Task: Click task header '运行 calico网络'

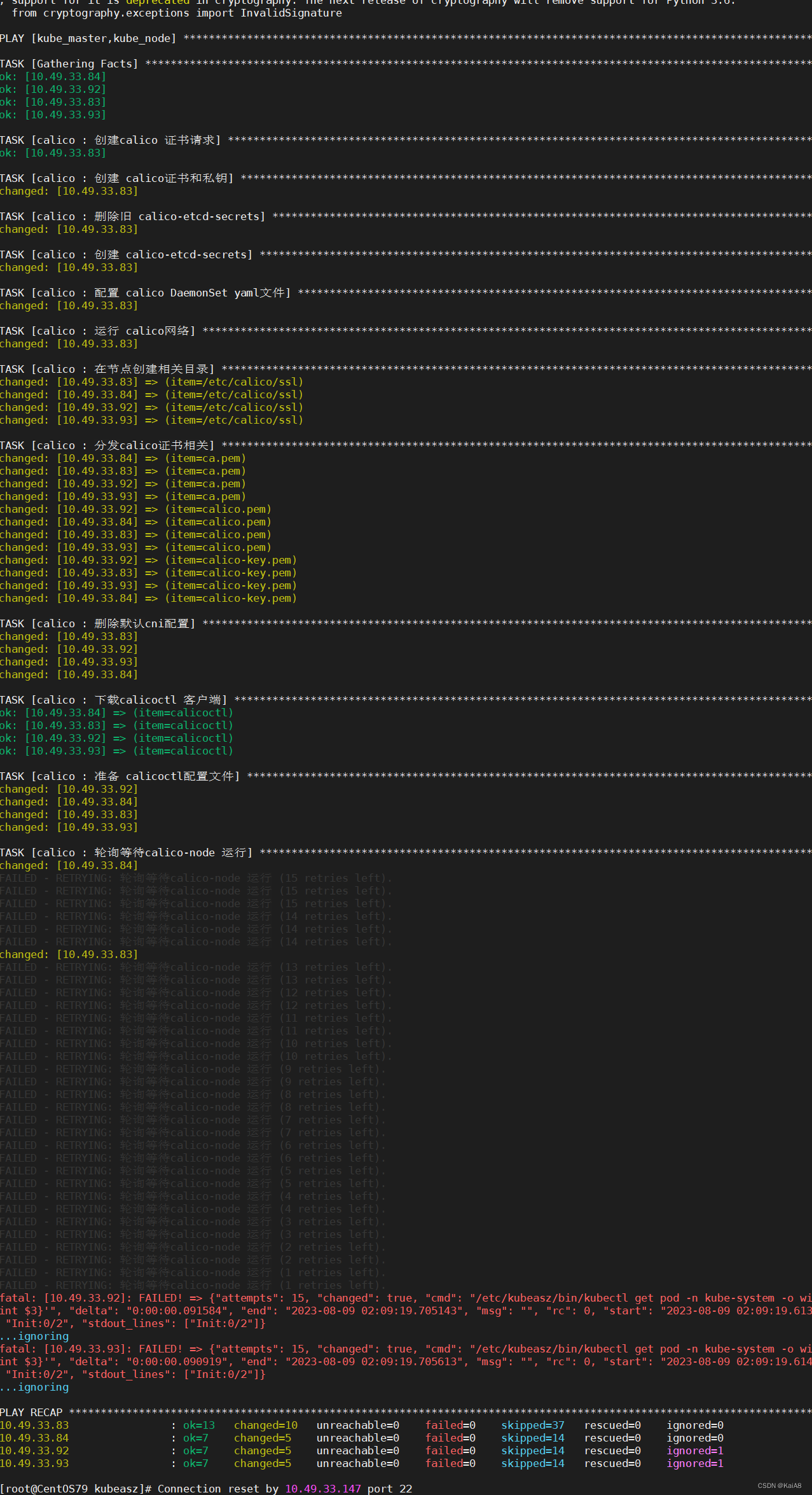Action: point(97,331)
